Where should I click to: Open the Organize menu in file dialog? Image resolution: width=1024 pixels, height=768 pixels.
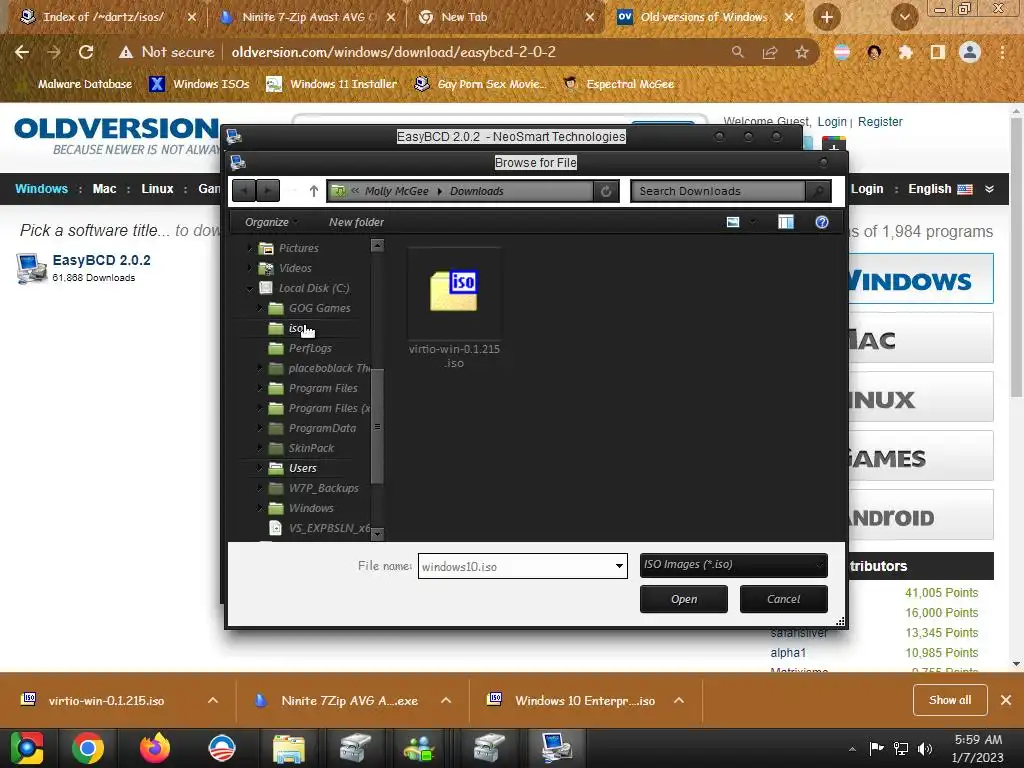270,222
